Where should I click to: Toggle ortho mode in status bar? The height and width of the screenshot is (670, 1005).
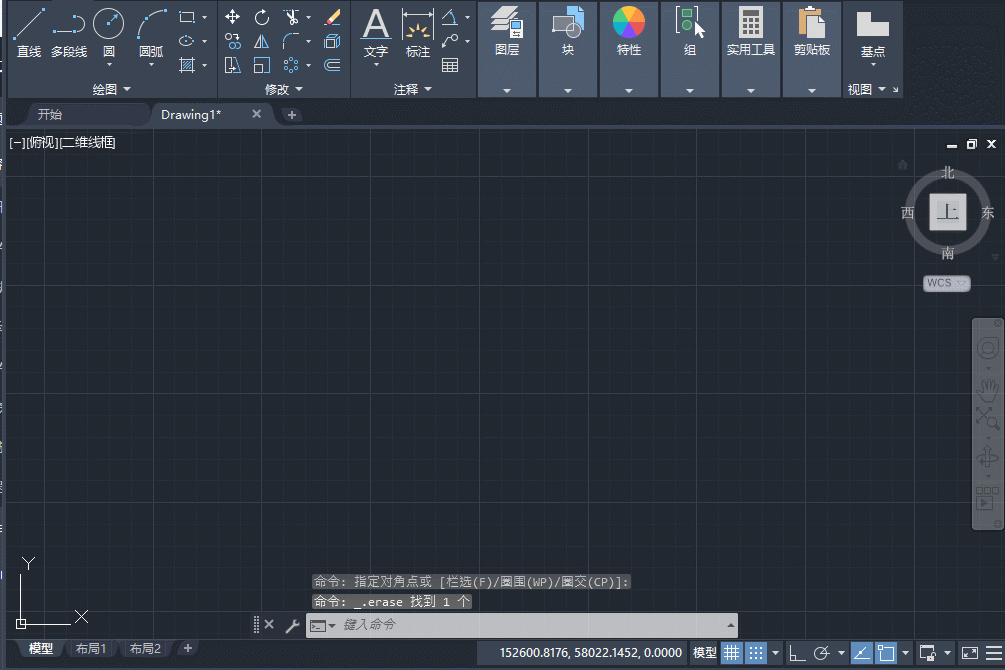tap(797, 653)
